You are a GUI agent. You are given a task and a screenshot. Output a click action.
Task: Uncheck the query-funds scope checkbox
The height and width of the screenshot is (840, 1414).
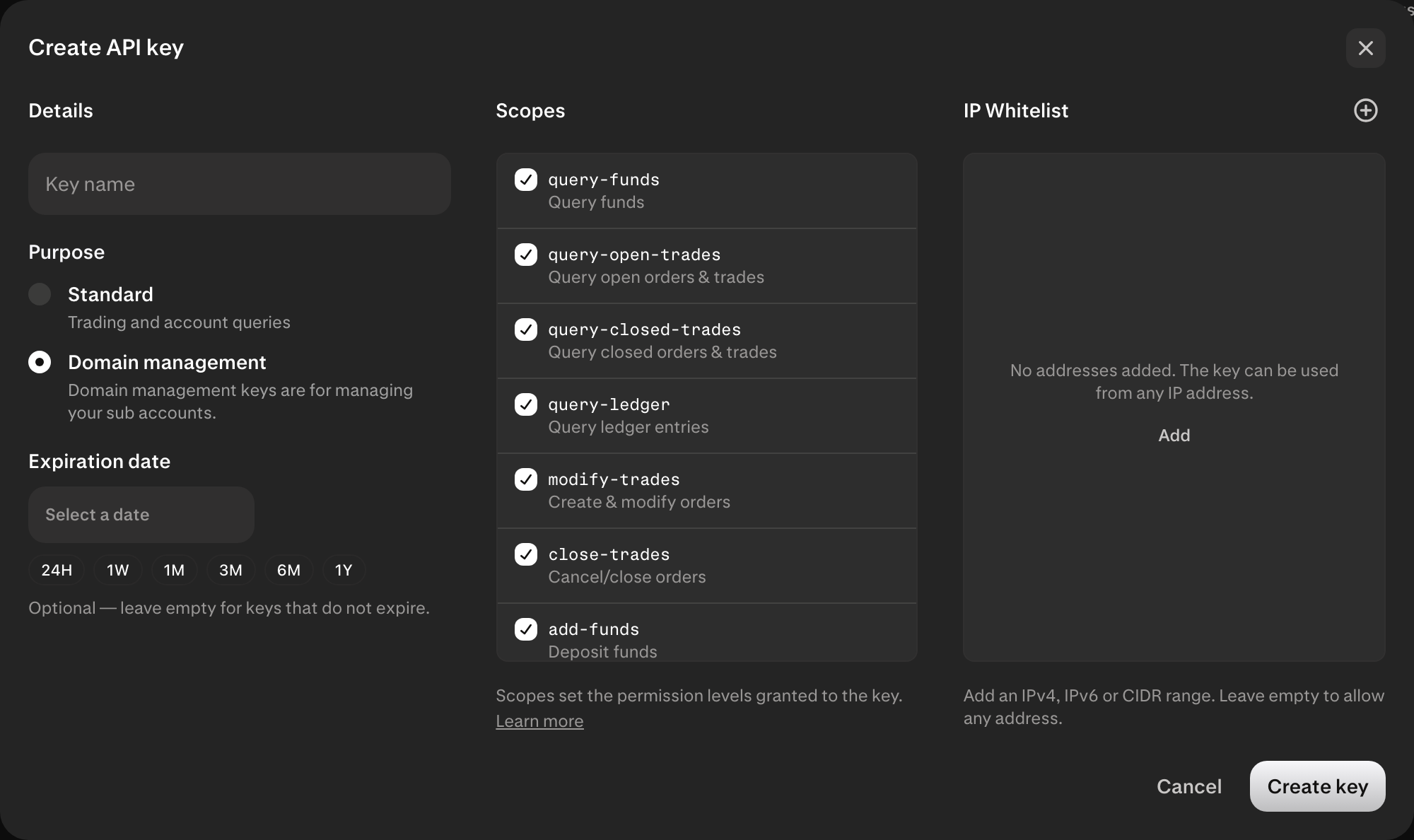point(526,180)
